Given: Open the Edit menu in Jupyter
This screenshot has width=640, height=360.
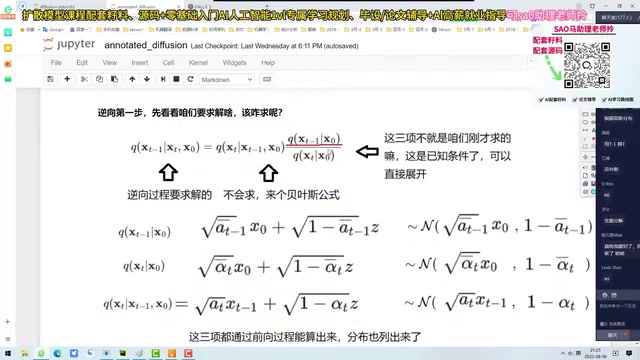Looking at the screenshot, I should (82, 62).
